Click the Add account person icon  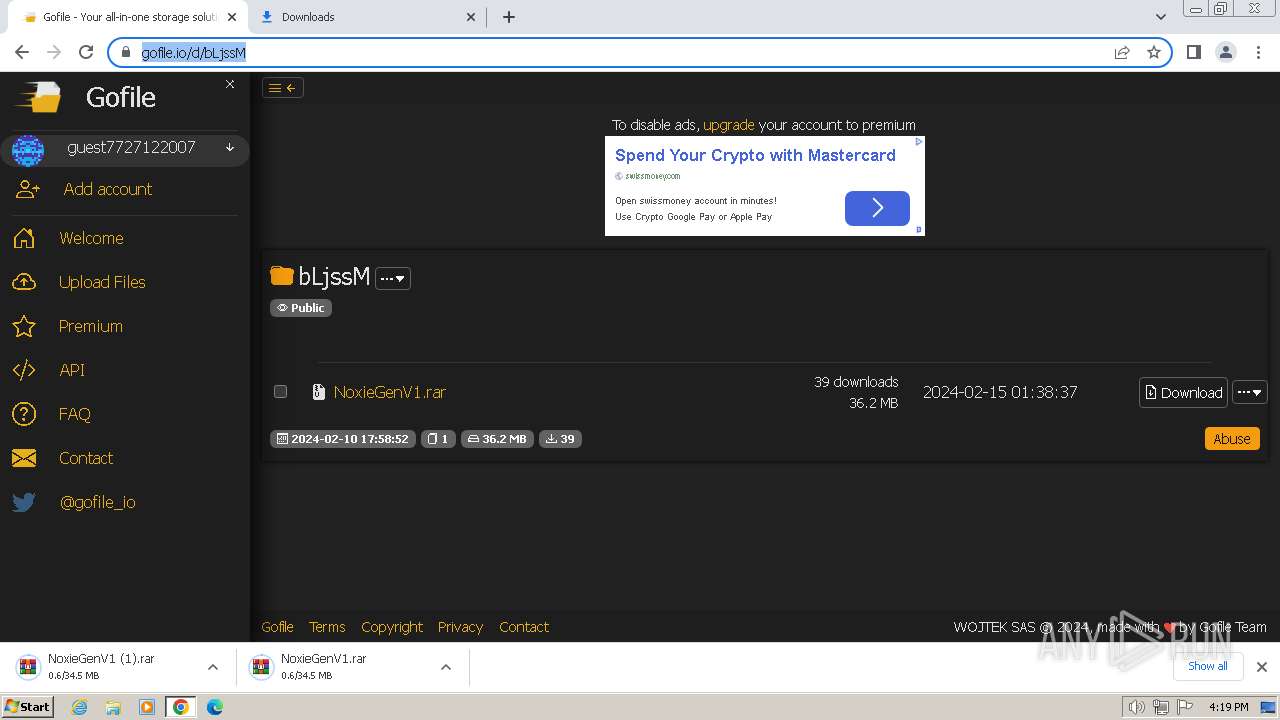pos(28,189)
